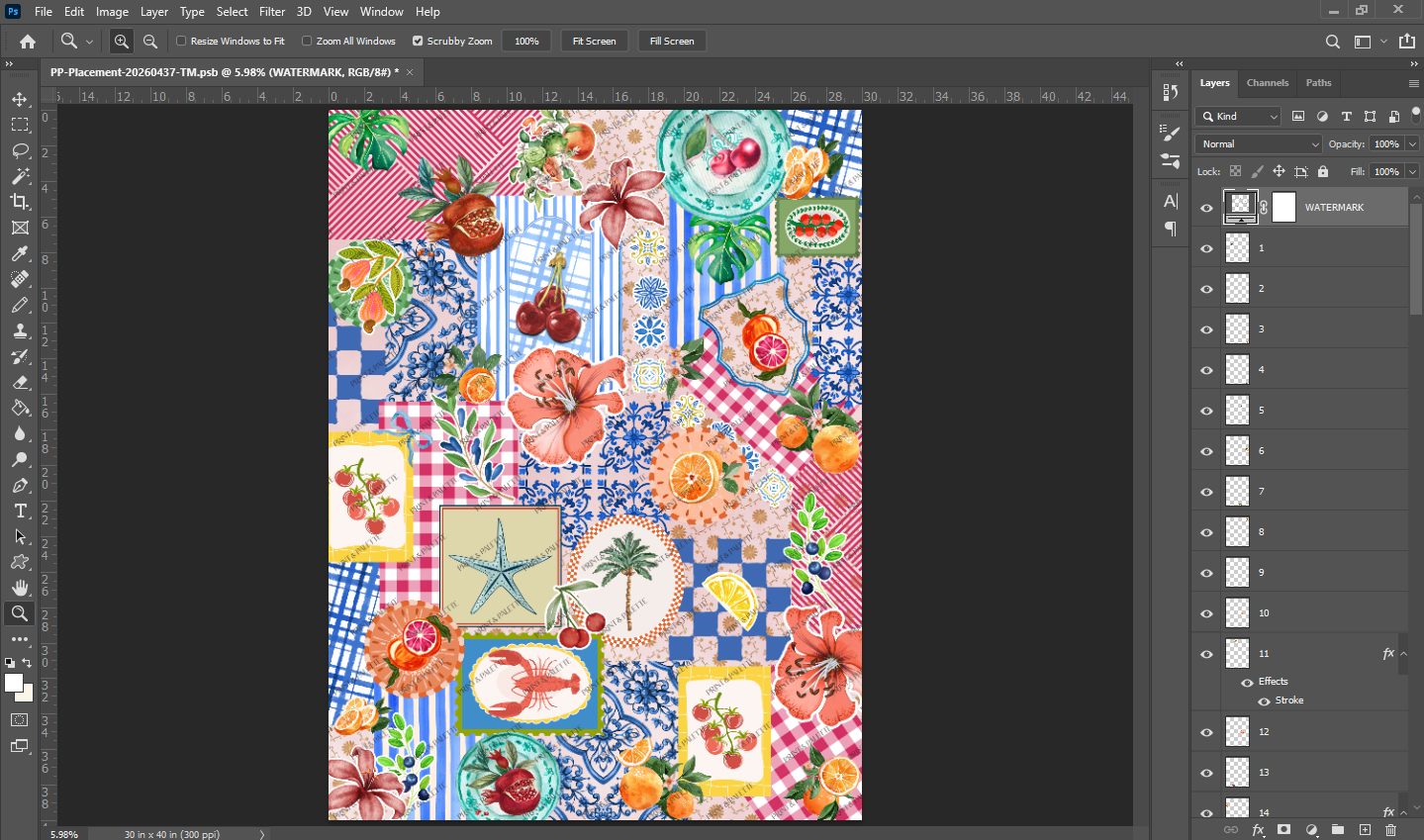Toggle visibility of layer 10
The image size is (1424, 840).
1206,613
